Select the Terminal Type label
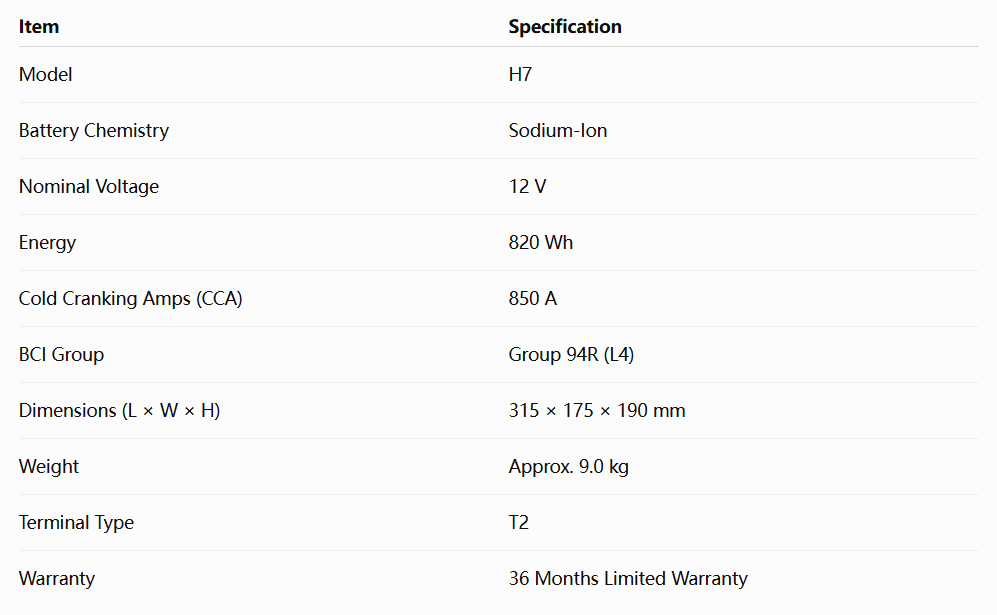Screen dimensions: 997x615 (x=76, y=522)
